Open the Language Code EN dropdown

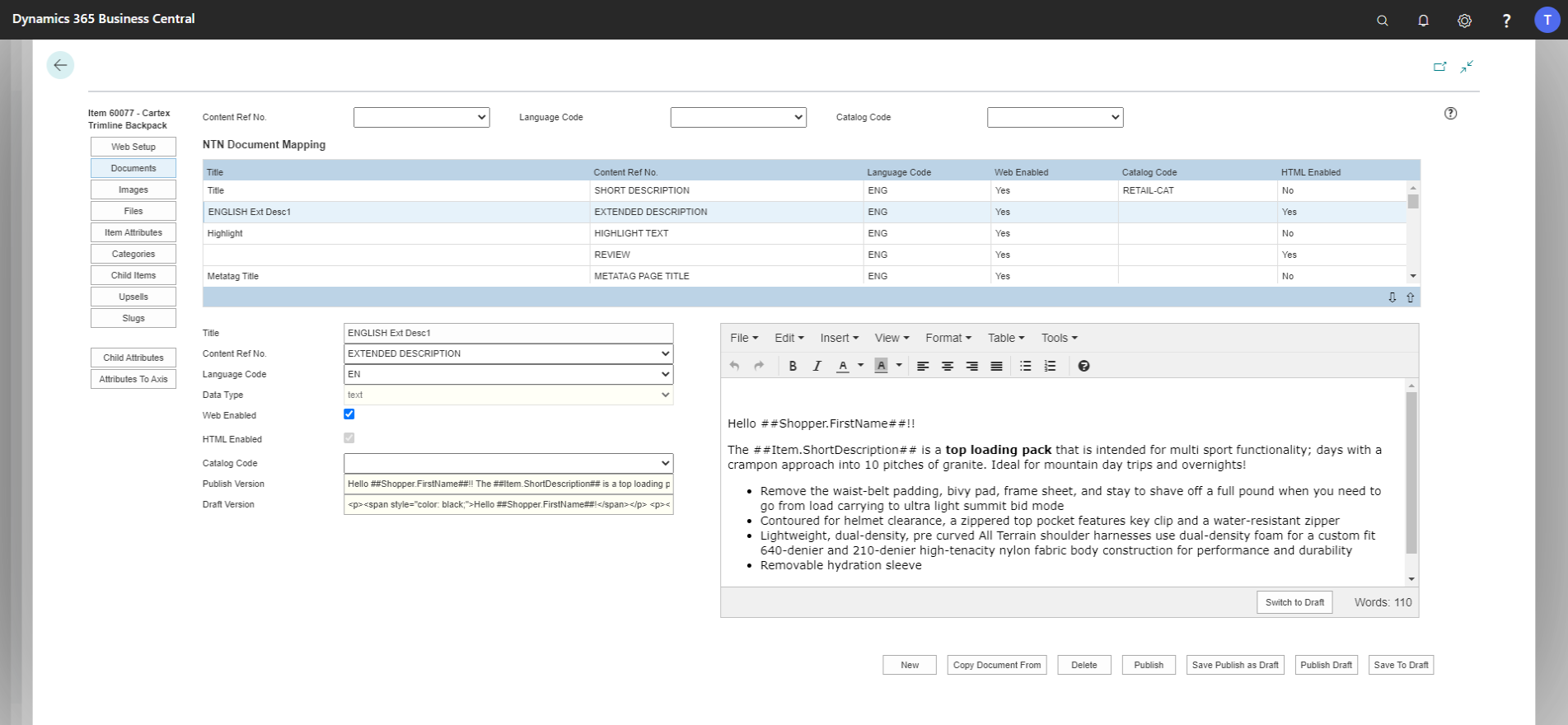point(508,374)
